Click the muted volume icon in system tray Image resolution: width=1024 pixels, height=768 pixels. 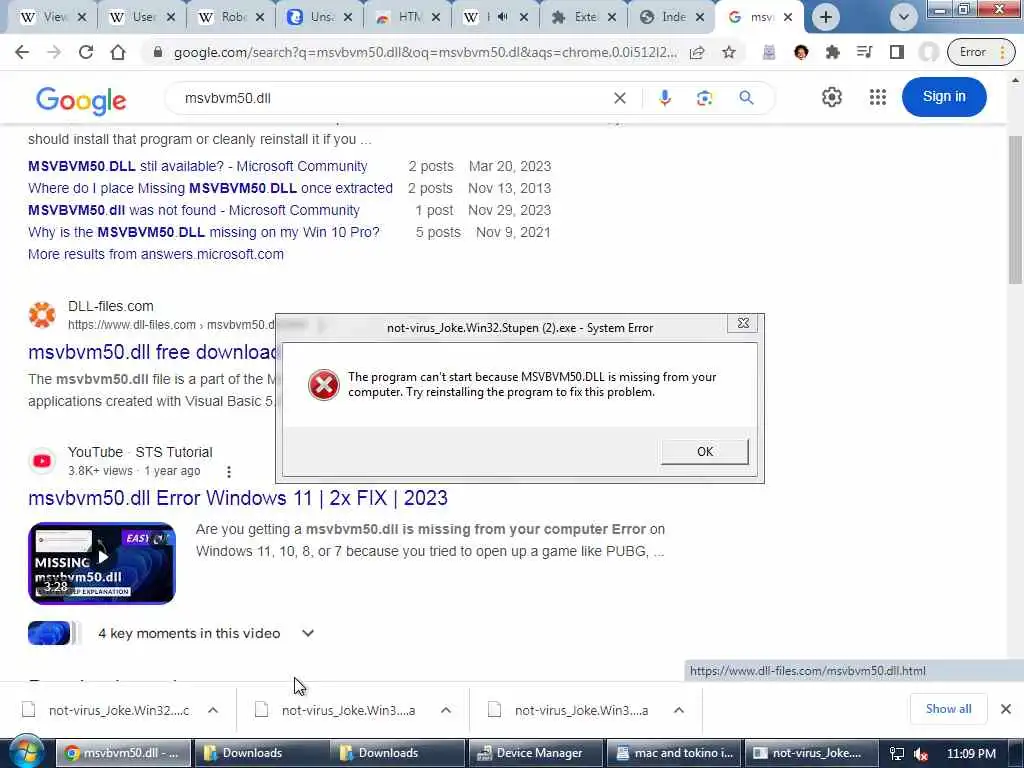[921, 754]
